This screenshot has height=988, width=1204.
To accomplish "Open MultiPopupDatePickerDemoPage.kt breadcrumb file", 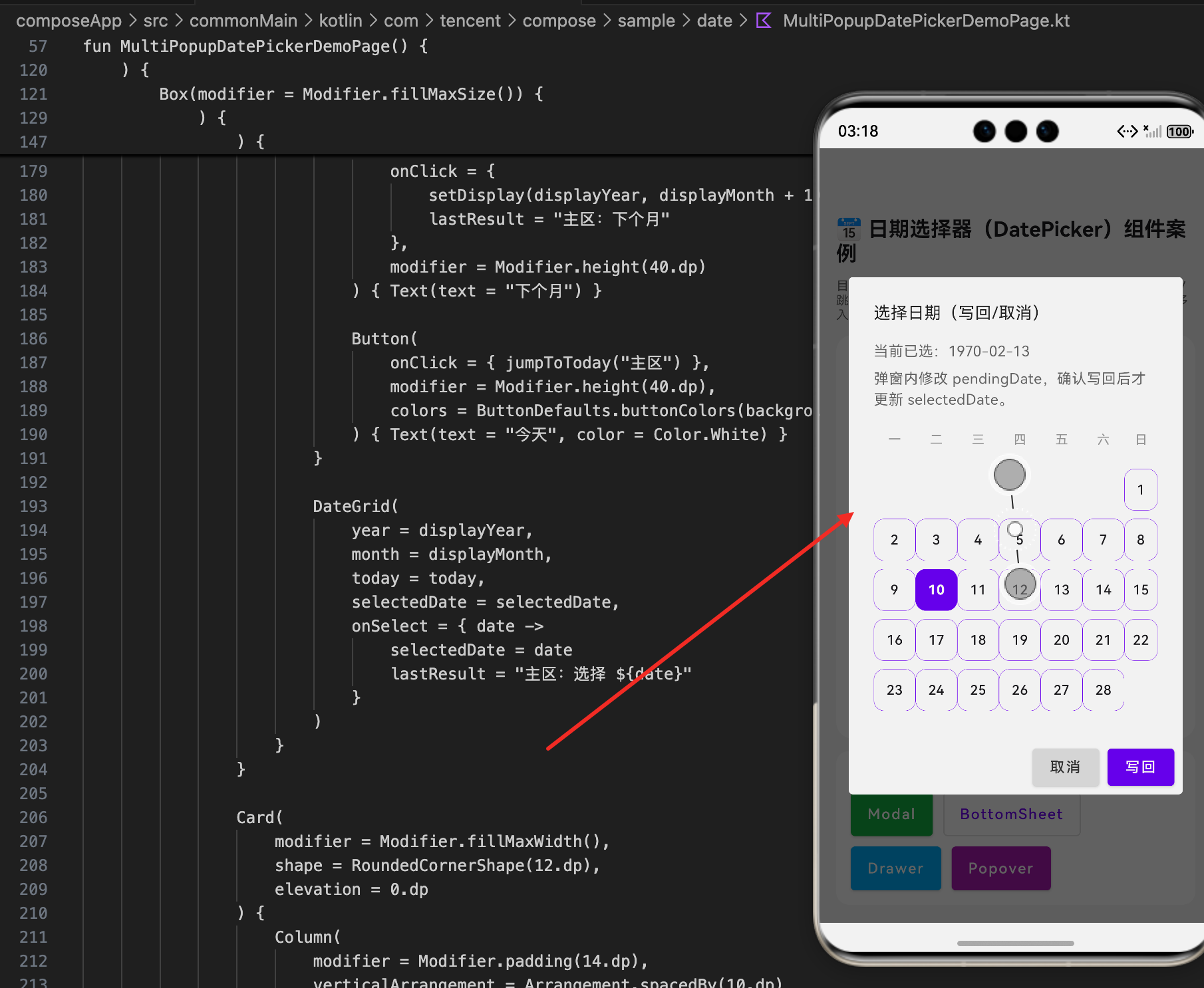I will tap(926, 21).
